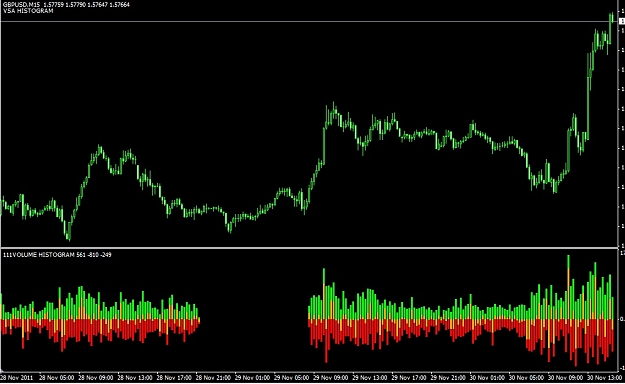This screenshot has height=384, width=625.
Task: Select the VSA HISTOGRAM indicator label
Action: tap(28, 11)
